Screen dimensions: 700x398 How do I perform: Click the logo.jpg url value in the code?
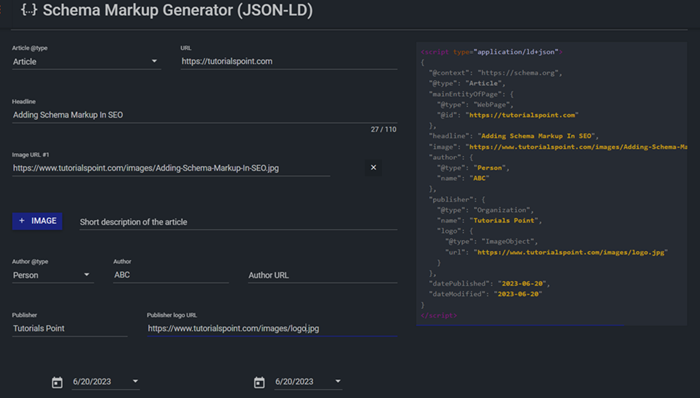[x=571, y=252]
